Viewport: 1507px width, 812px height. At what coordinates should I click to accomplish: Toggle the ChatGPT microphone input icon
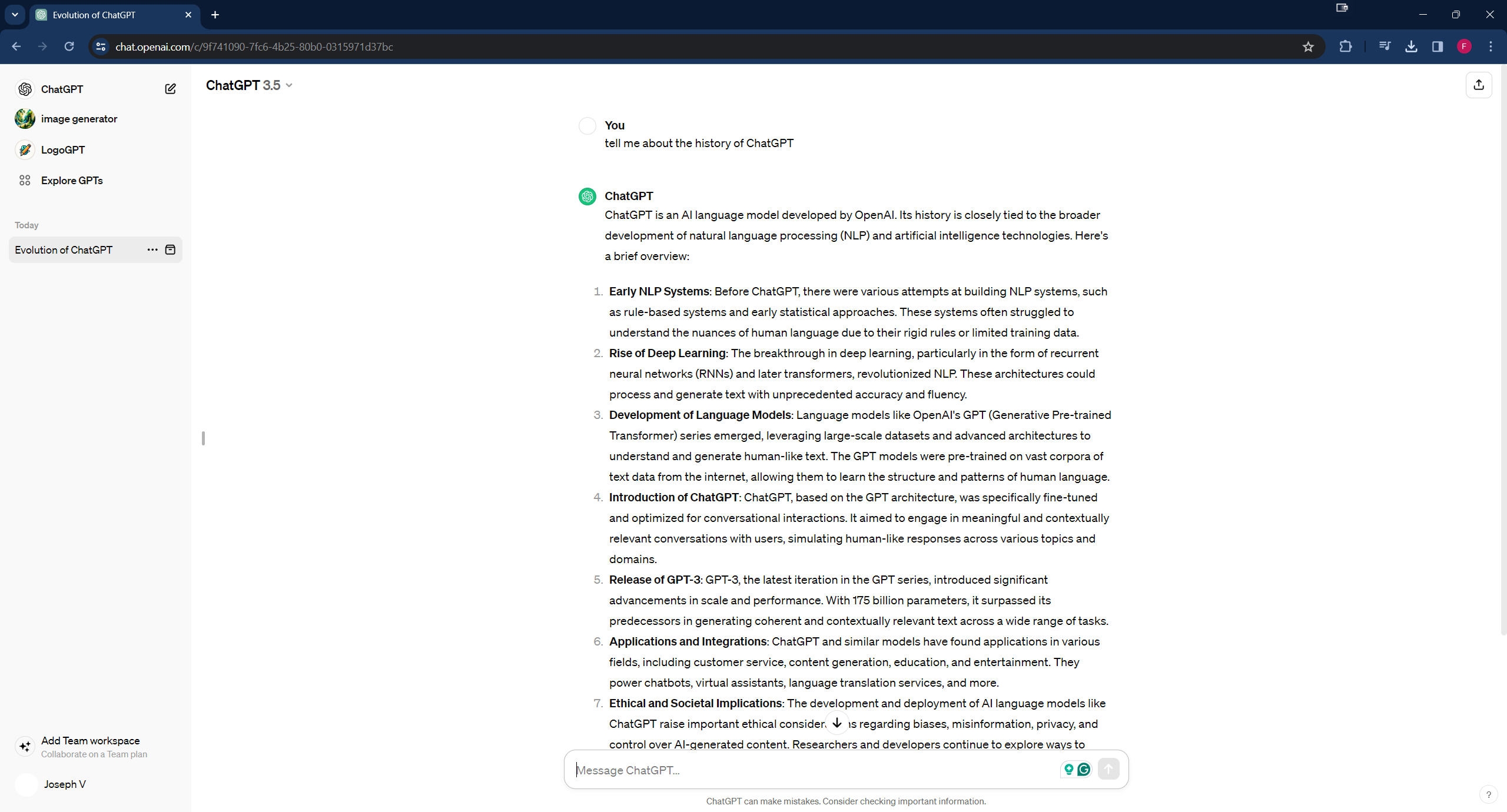[1068, 769]
